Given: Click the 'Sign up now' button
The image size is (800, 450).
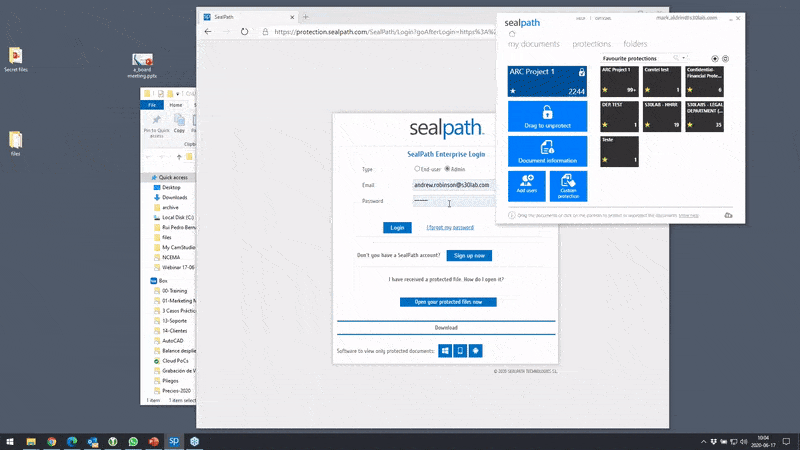Looking at the screenshot, I should click(469, 255).
